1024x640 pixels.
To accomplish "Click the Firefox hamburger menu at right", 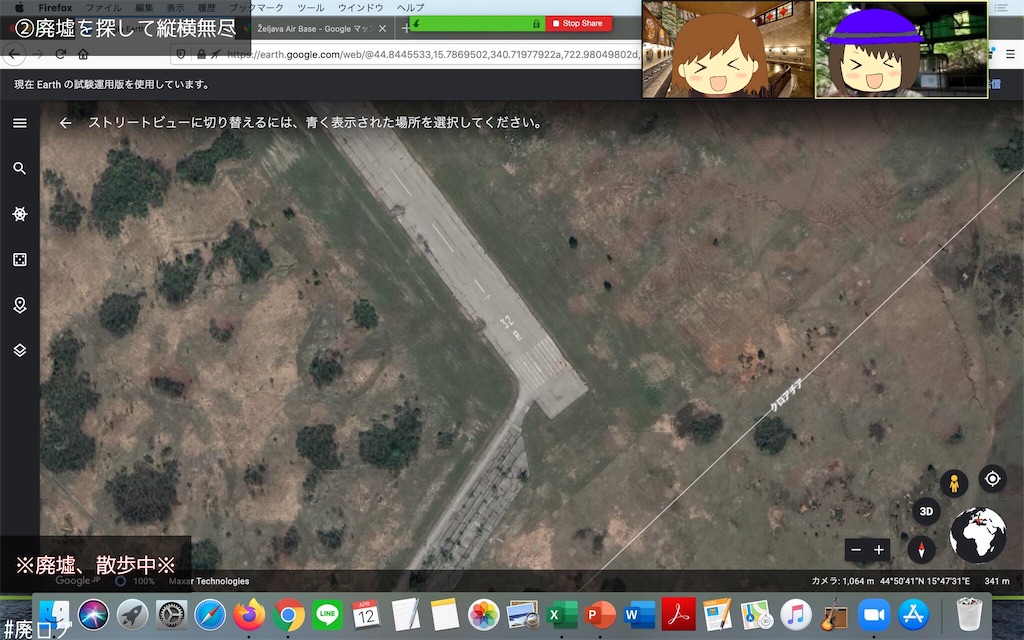I will coord(1010,54).
